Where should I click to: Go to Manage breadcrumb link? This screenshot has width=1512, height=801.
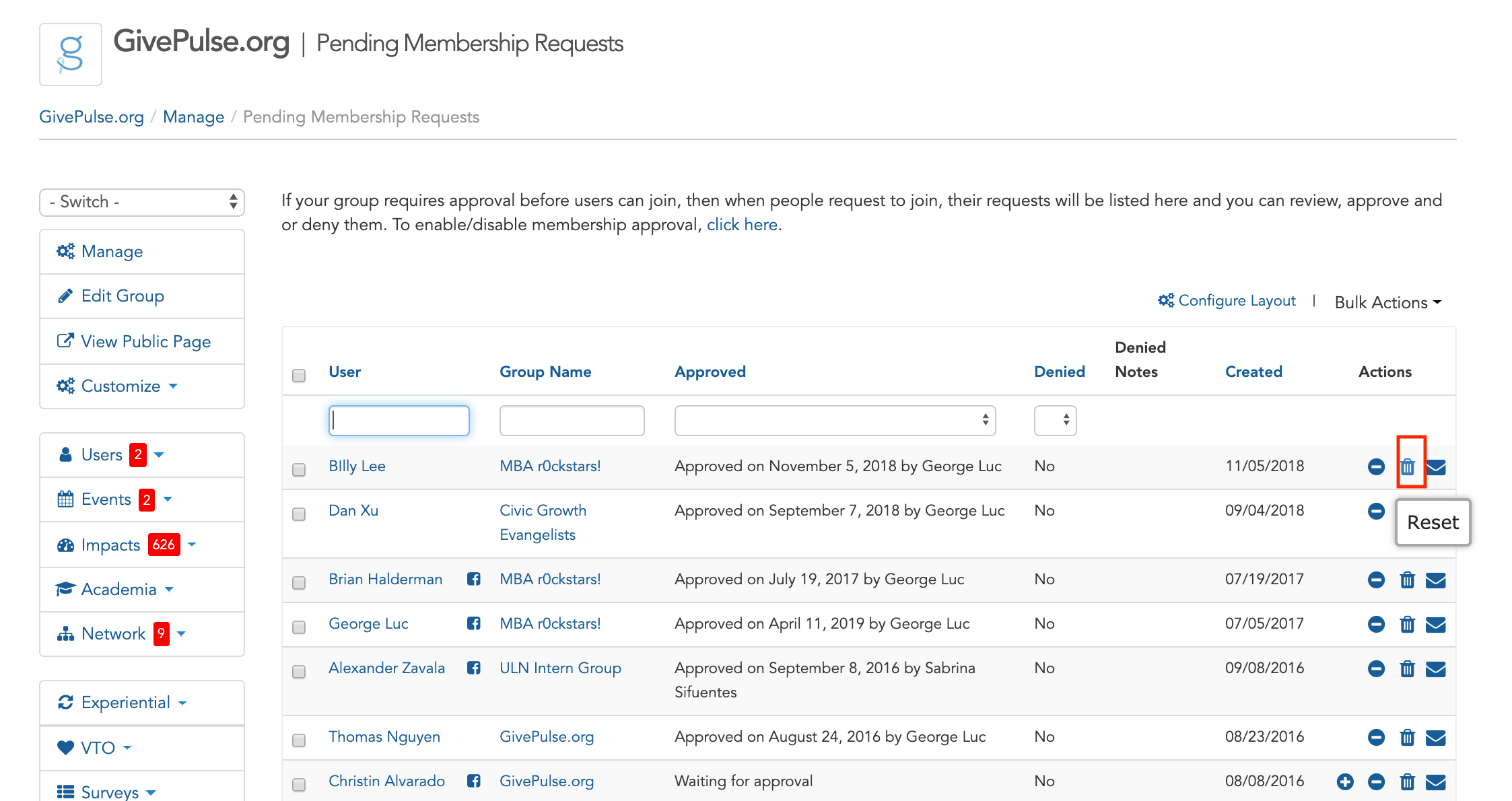[x=193, y=116]
